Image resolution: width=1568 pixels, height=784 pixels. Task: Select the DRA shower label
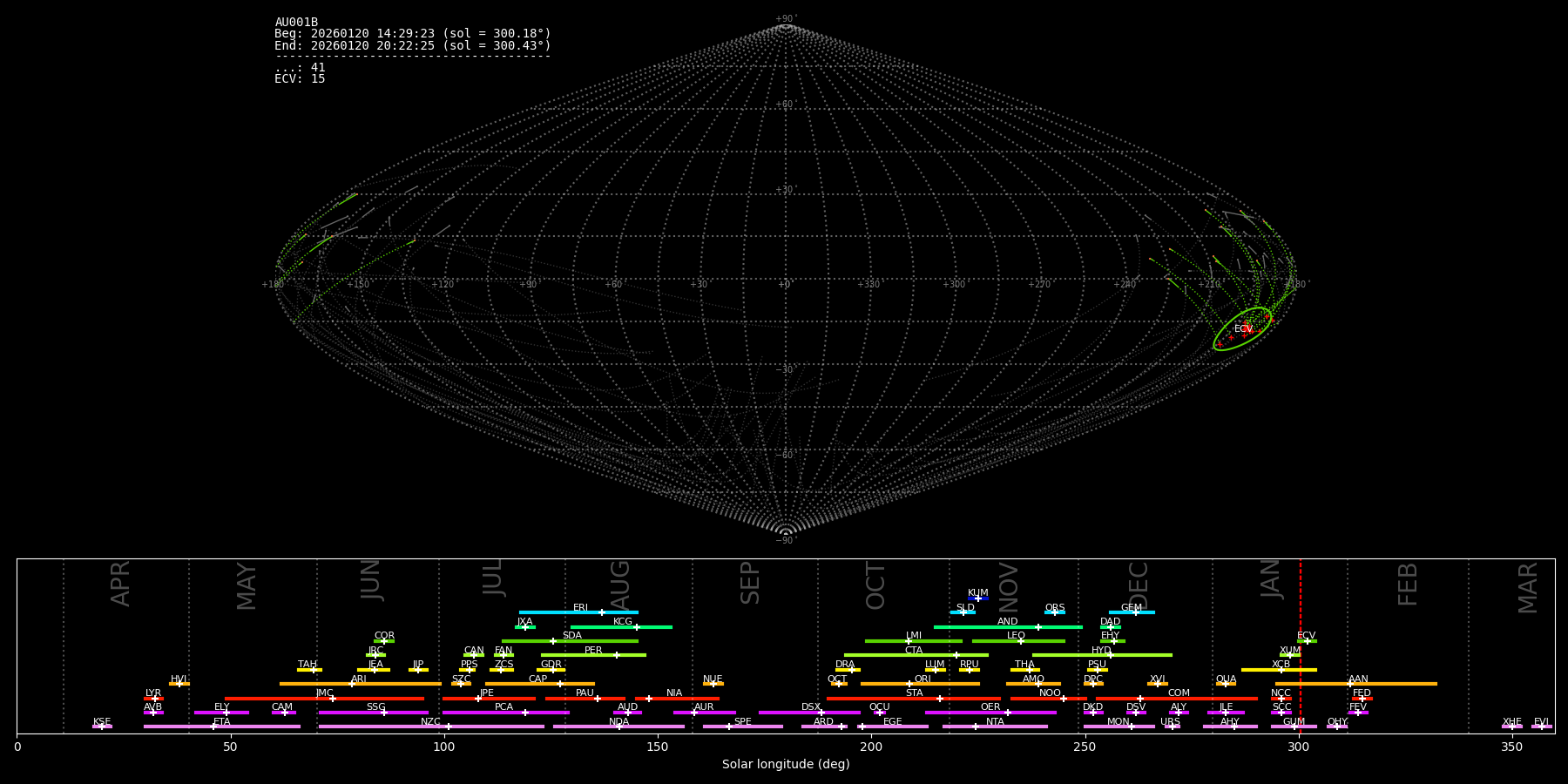[x=845, y=664]
